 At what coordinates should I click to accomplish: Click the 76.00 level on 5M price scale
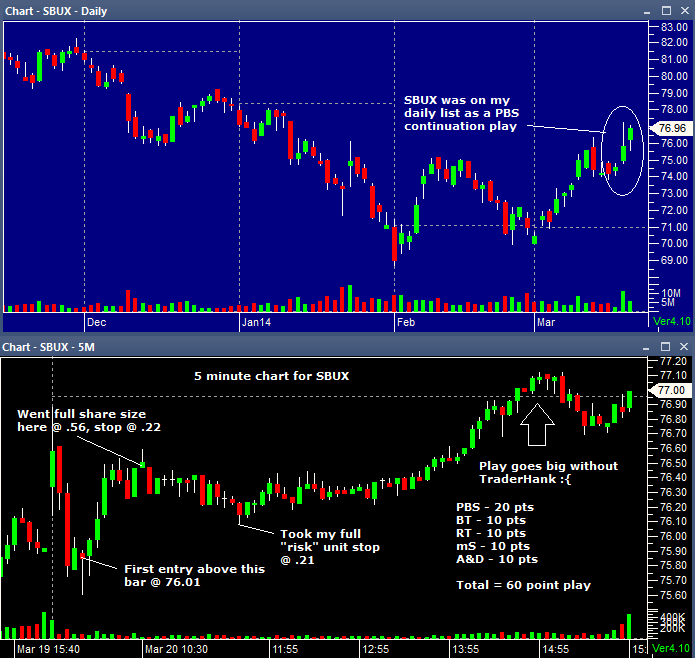pos(673,536)
